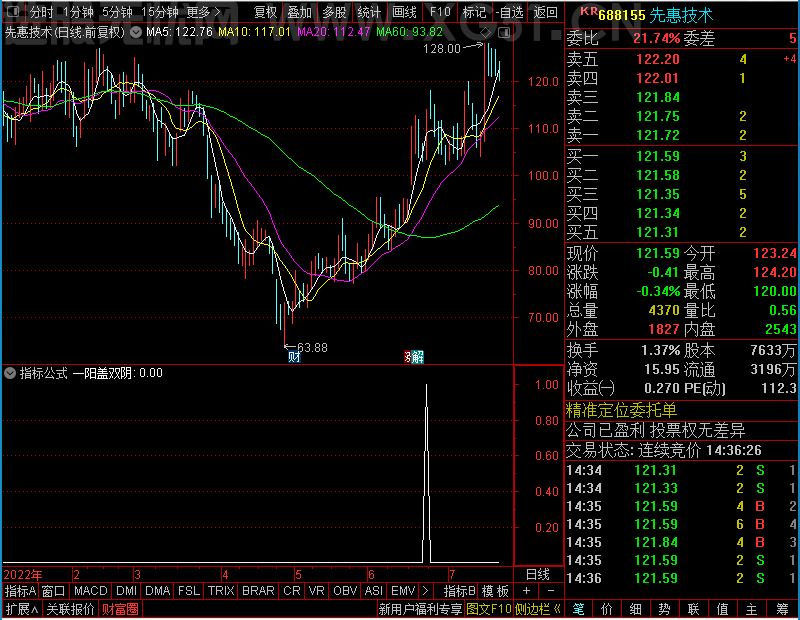This screenshot has width=800, height=620.
Task: Switch indicator to MACD
Action: (91, 591)
